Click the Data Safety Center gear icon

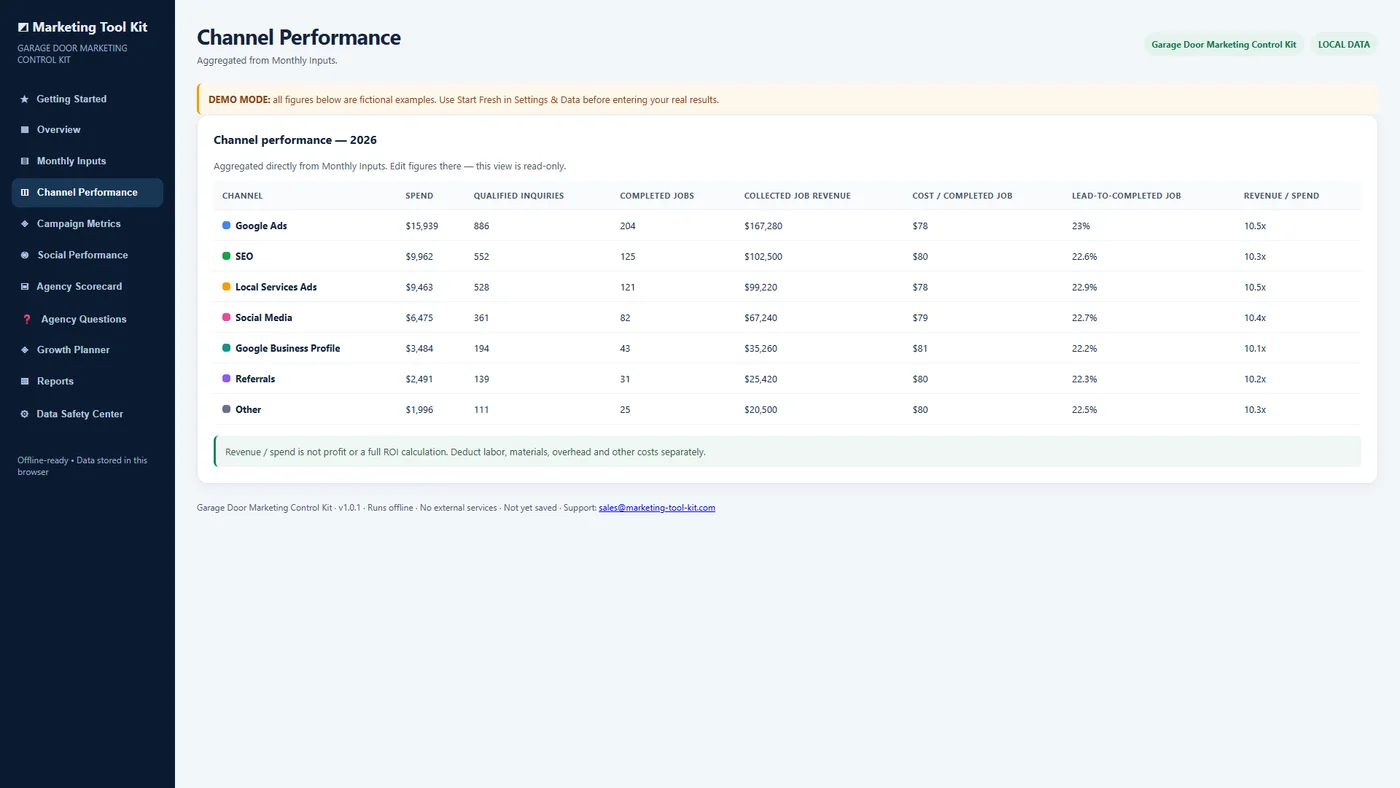[x=24, y=414]
